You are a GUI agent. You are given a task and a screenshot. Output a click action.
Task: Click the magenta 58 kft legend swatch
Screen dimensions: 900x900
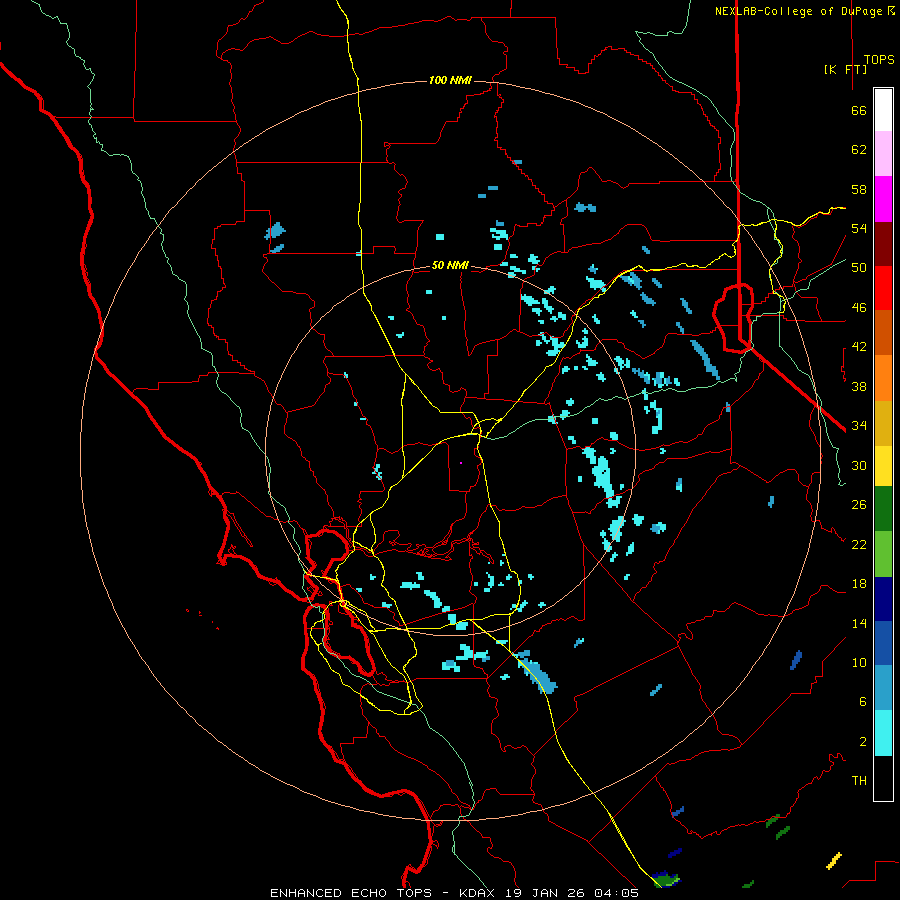tap(883, 199)
